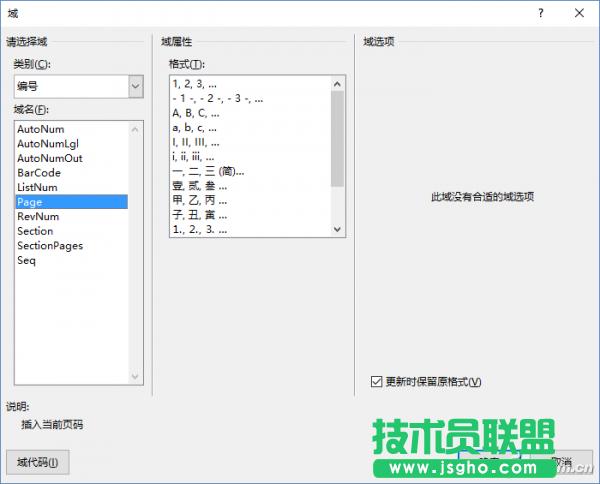Choose the 1, 2, 3 number format
This screenshot has width=600, height=484.
[x=195, y=85]
